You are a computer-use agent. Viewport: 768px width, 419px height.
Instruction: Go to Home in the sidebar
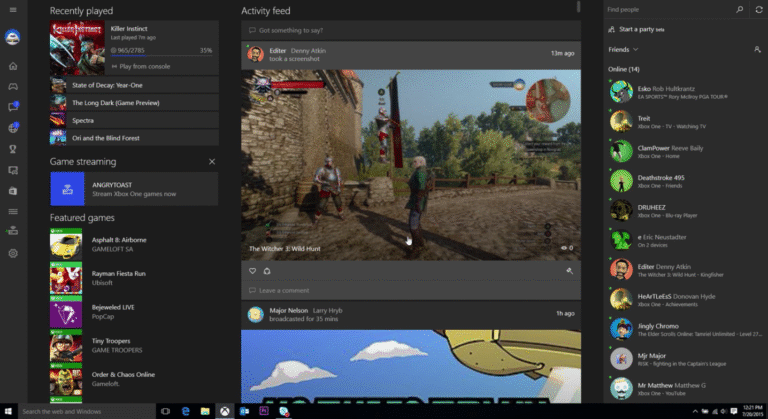coord(13,66)
